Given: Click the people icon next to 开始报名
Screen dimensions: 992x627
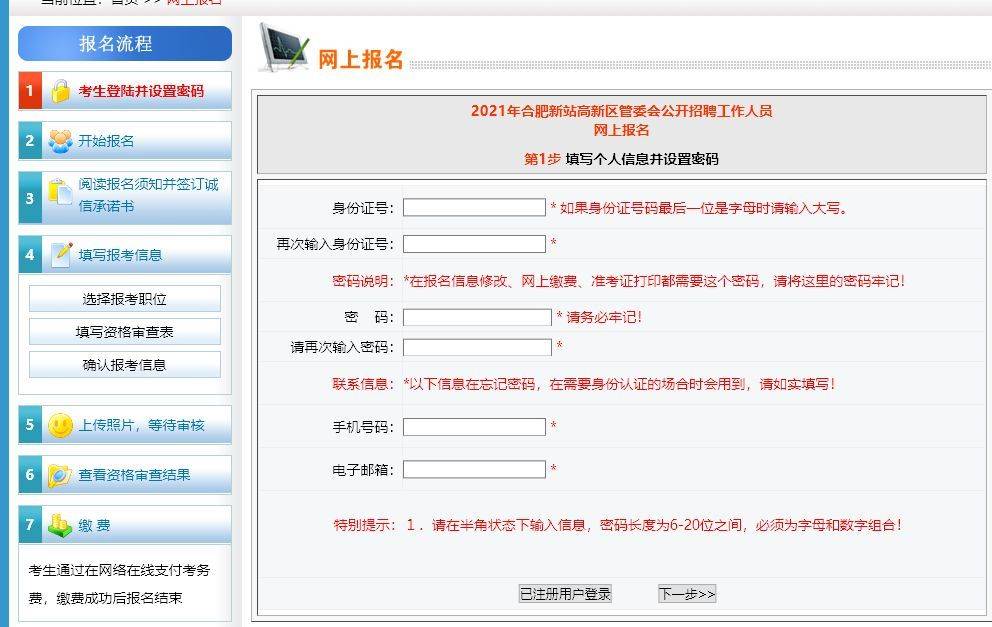Looking at the screenshot, I should pos(61,141).
